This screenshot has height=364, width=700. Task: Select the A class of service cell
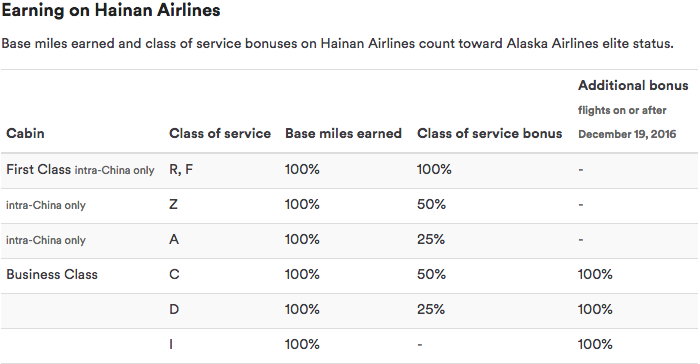tap(174, 239)
